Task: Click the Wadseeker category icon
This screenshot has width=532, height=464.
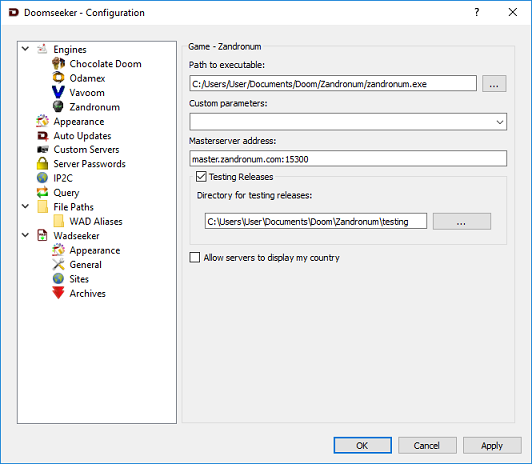Action: tap(42, 235)
